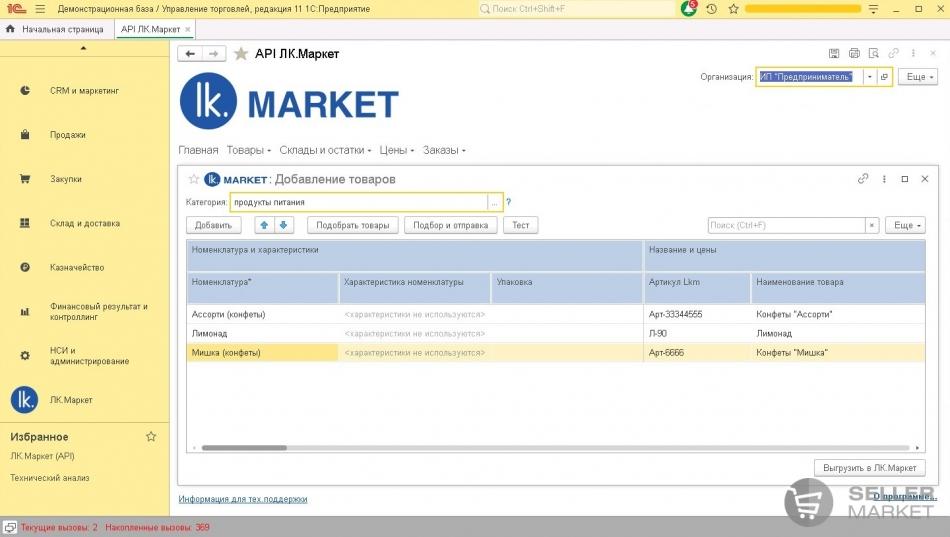Image resolution: width=950 pixels, height=537 pixels.
Task: Click the global search field Поиск Ctrl+Shift+F
Action: click(576, 9)
